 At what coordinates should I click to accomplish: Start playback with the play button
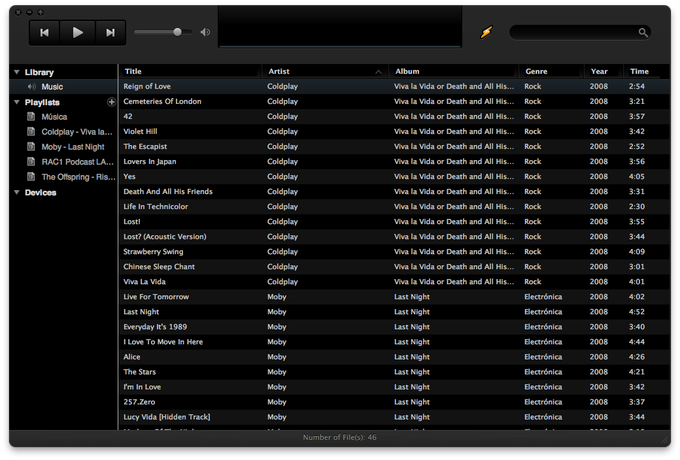(x=77, y=33)
